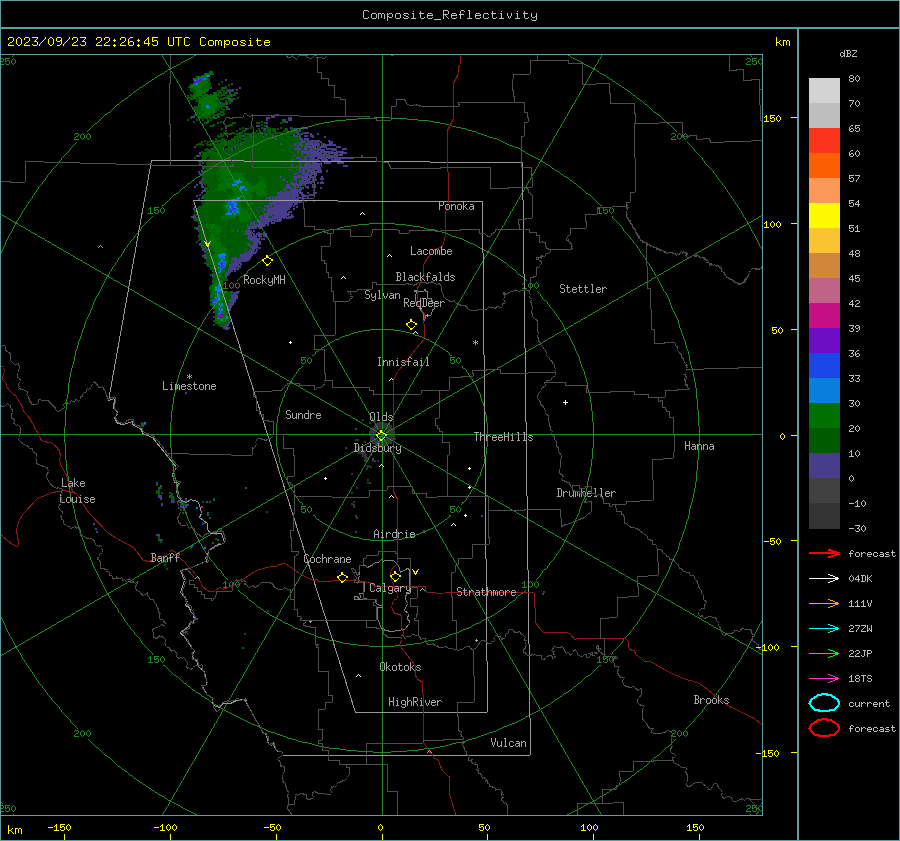The width and height of the screenshot is (900, 841).
Task: Click the 2023/09/23 22:26:45 UTC timestamp
Action: (x=99, y=42)
